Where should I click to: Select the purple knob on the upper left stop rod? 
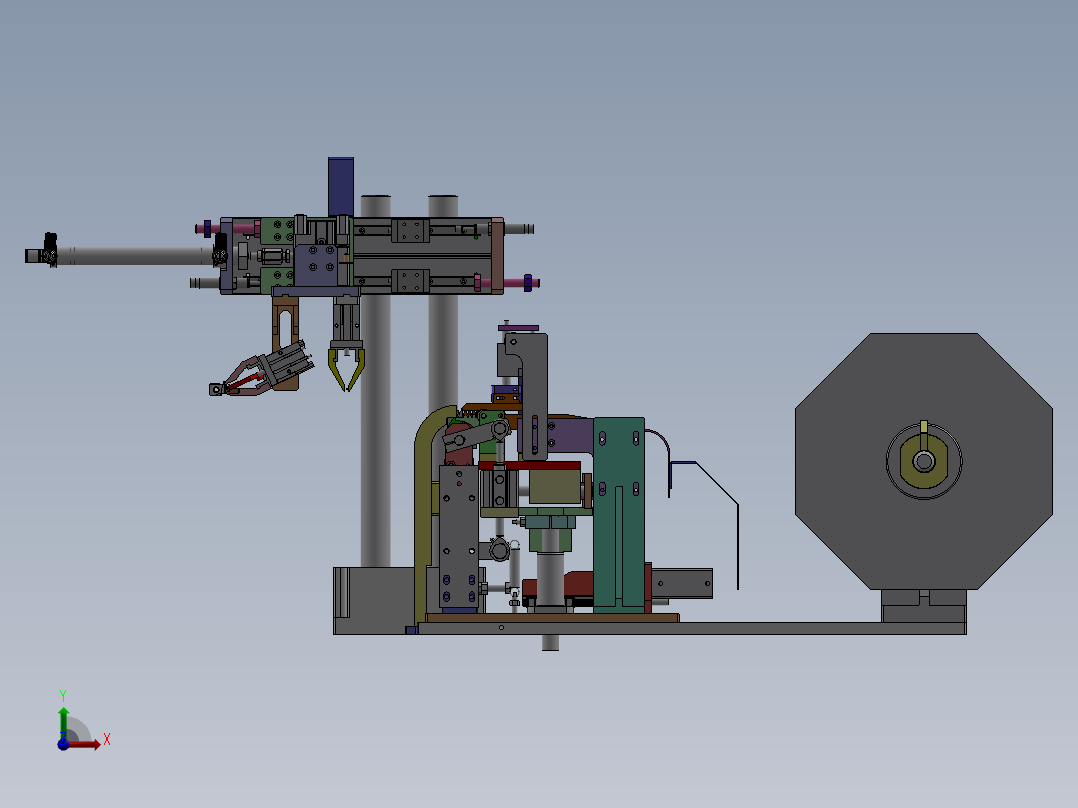[x=207, y=228]
